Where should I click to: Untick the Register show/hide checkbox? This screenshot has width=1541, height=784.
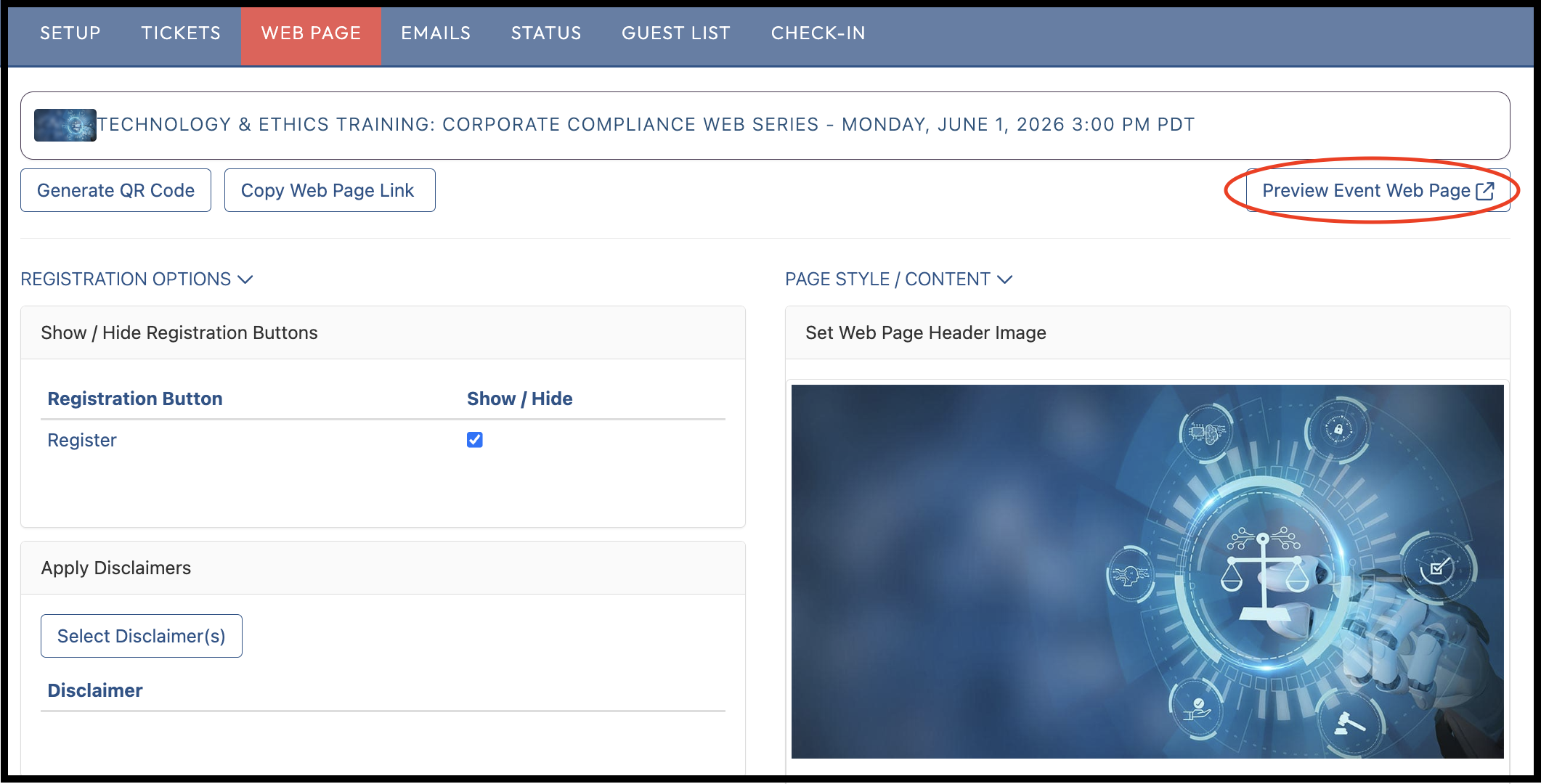coord(475,440)
